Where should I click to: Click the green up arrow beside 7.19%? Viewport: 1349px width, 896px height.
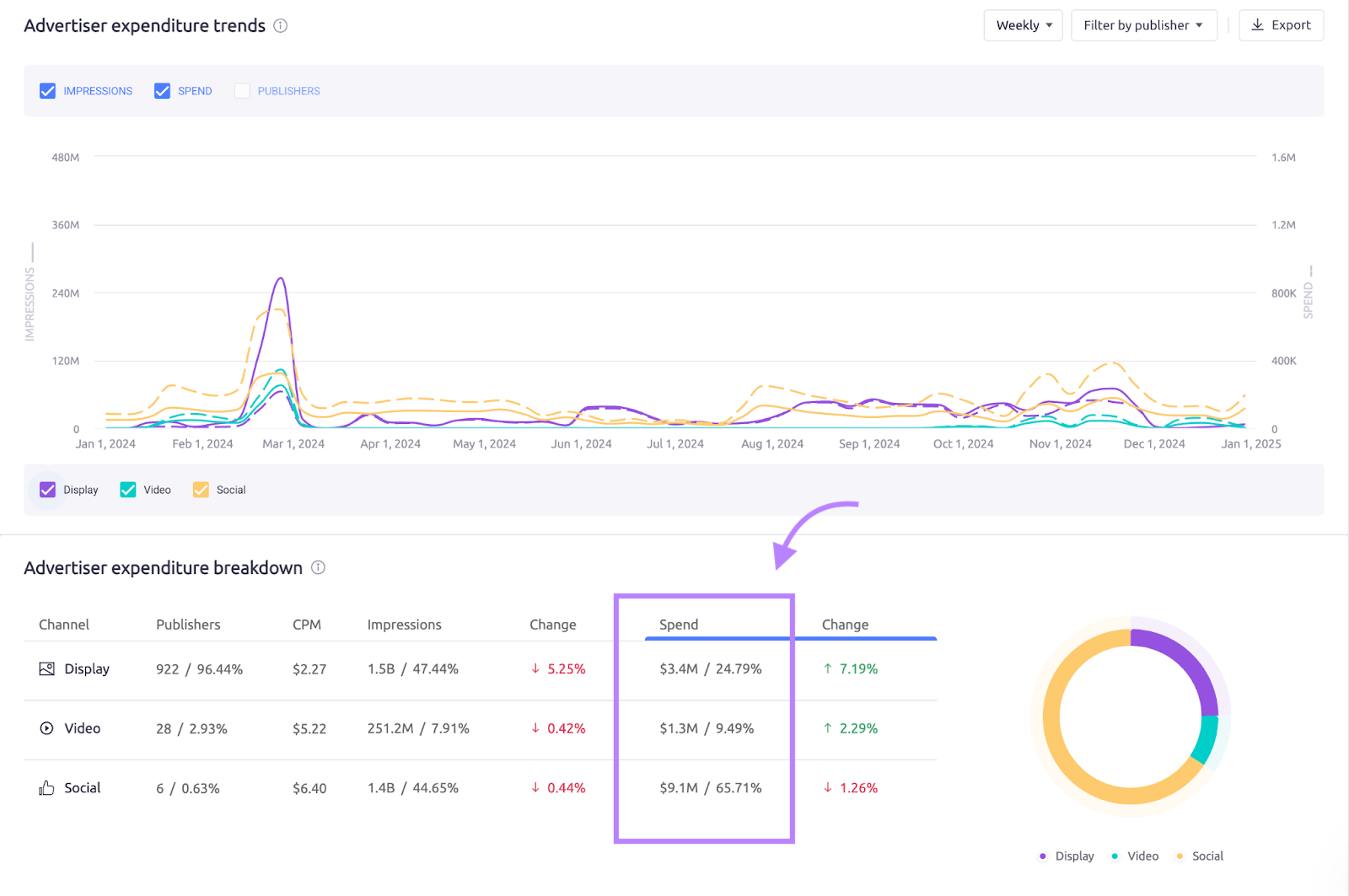click(x=828, y=668)
